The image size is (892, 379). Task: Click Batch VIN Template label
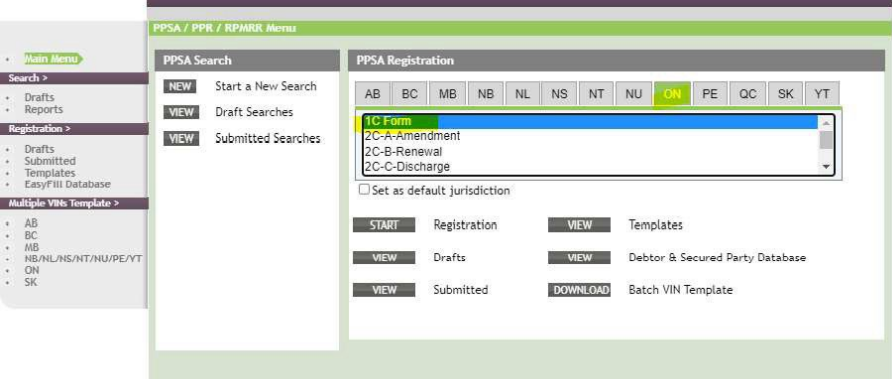tap(680, 290)
